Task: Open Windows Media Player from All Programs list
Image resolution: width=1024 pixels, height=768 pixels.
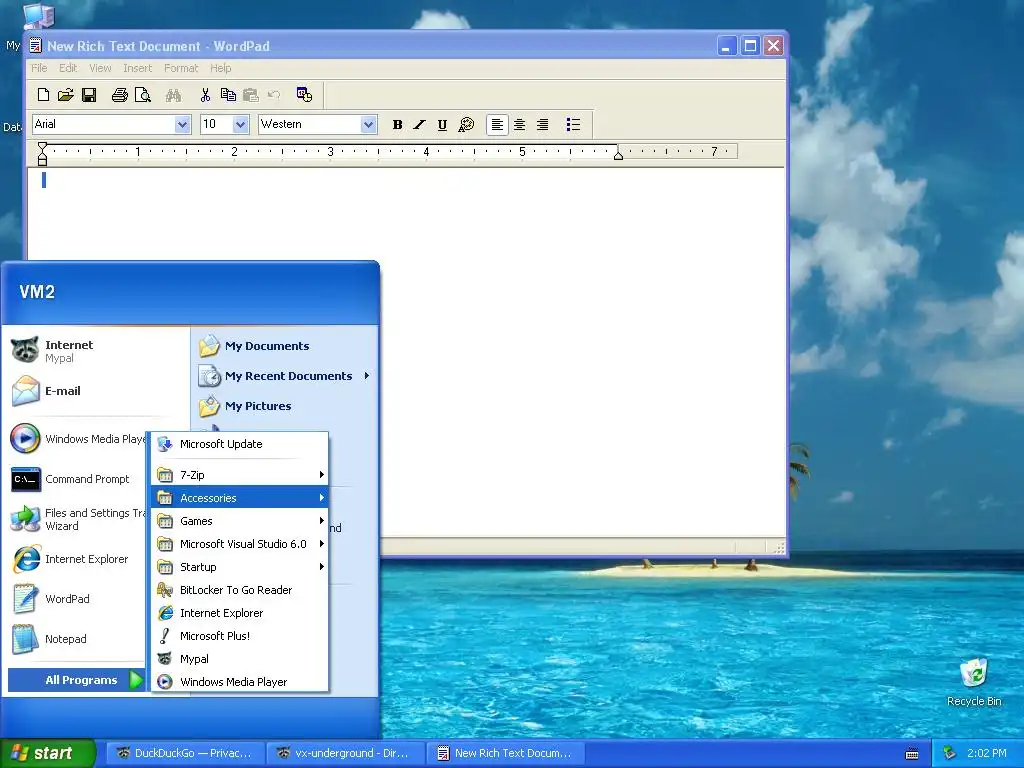Action: point(240,682)
